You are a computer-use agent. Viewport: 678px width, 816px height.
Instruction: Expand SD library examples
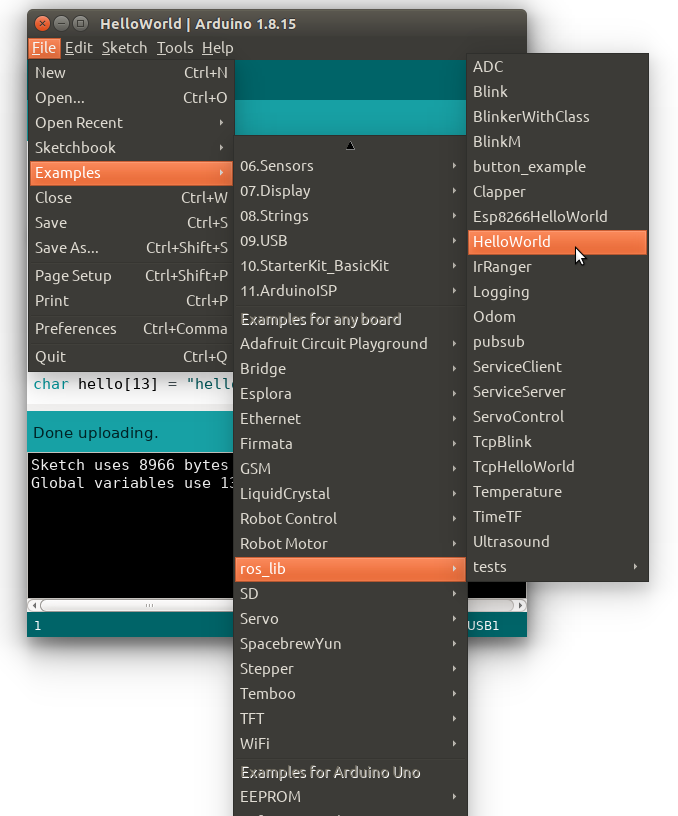[x=350, y=594]
